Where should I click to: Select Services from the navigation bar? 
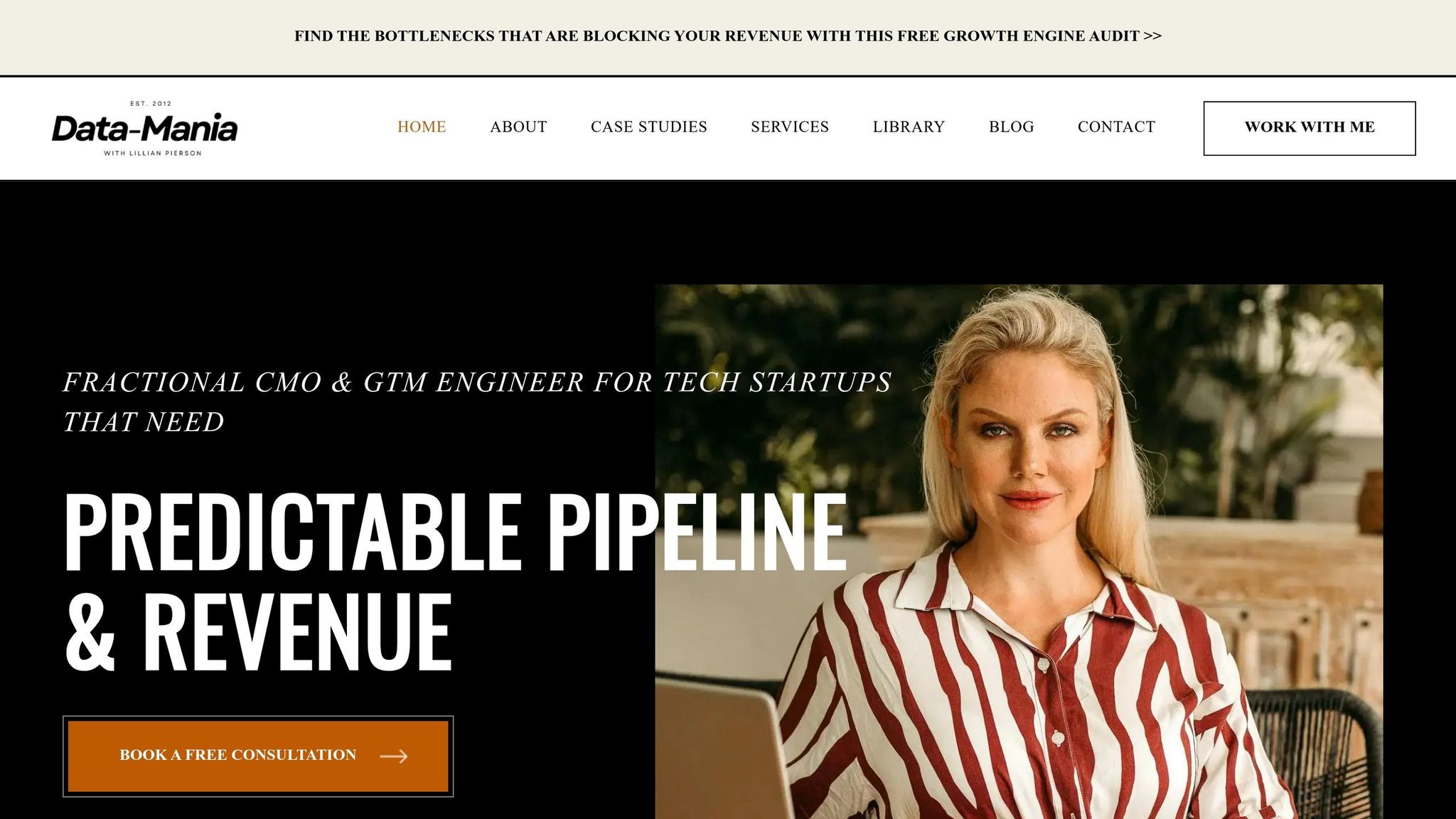click(790, 127)
